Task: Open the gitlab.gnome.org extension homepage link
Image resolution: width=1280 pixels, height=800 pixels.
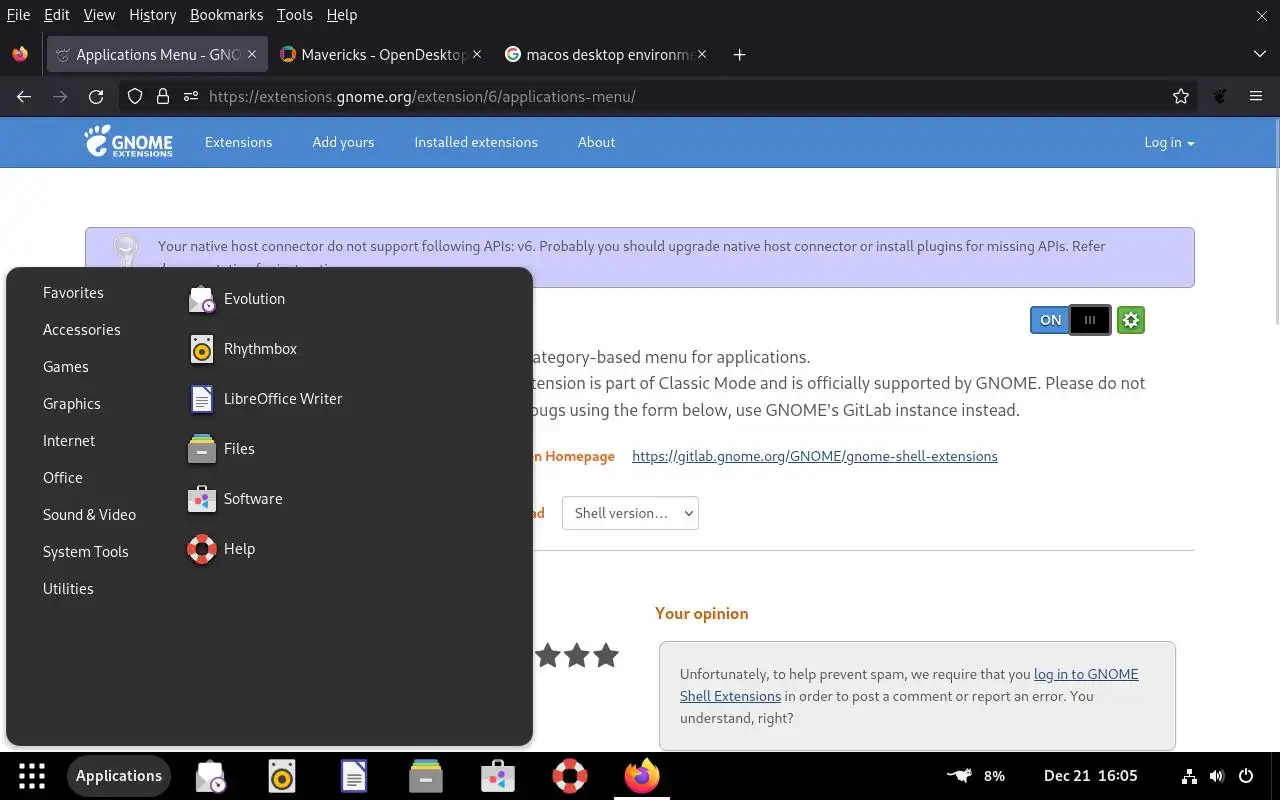Action: [815, 456]
